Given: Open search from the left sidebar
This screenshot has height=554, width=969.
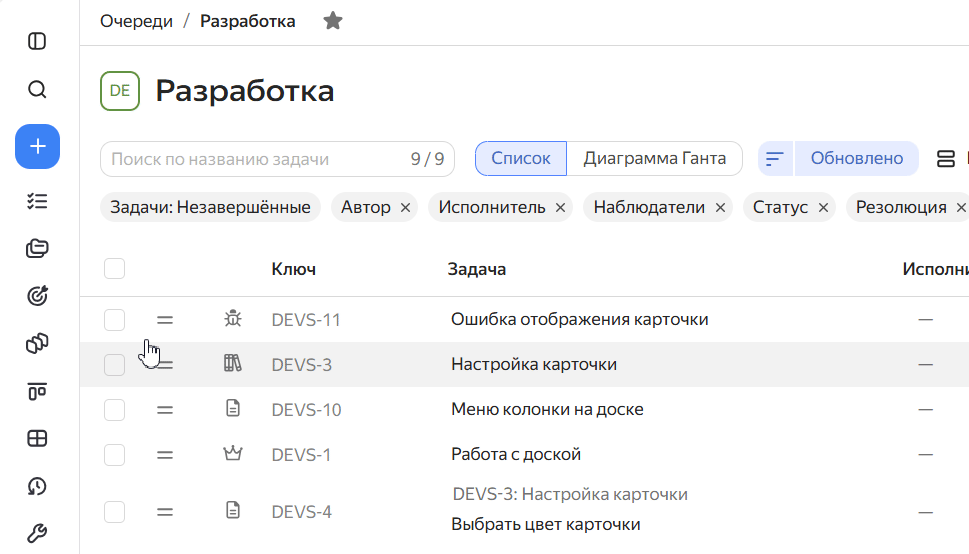Looking at the screenshot, I should [x=37, y=90].
